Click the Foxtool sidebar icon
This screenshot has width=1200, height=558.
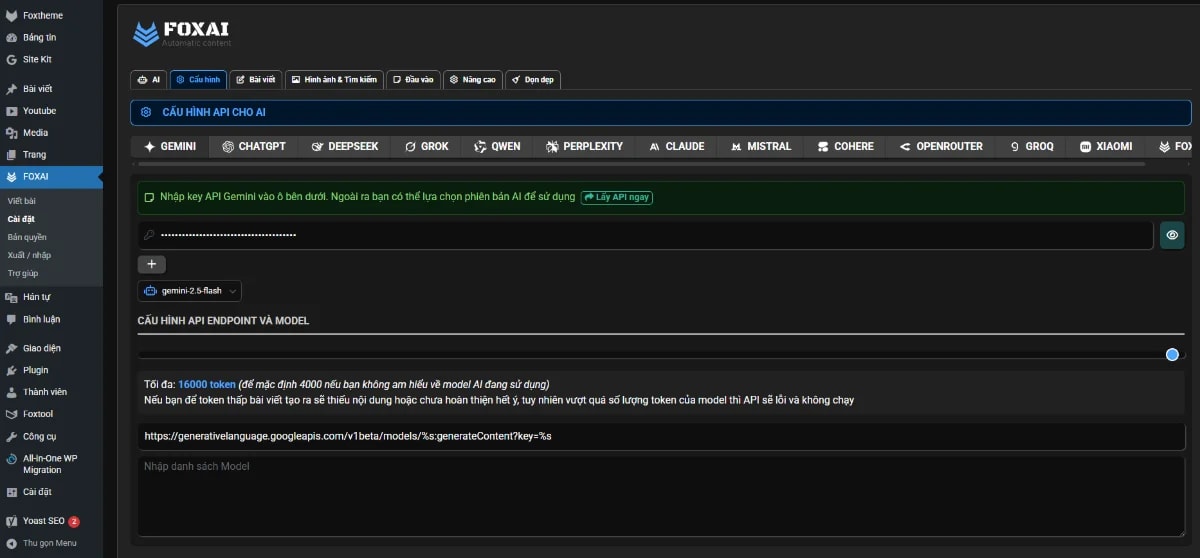coord(12,414)
